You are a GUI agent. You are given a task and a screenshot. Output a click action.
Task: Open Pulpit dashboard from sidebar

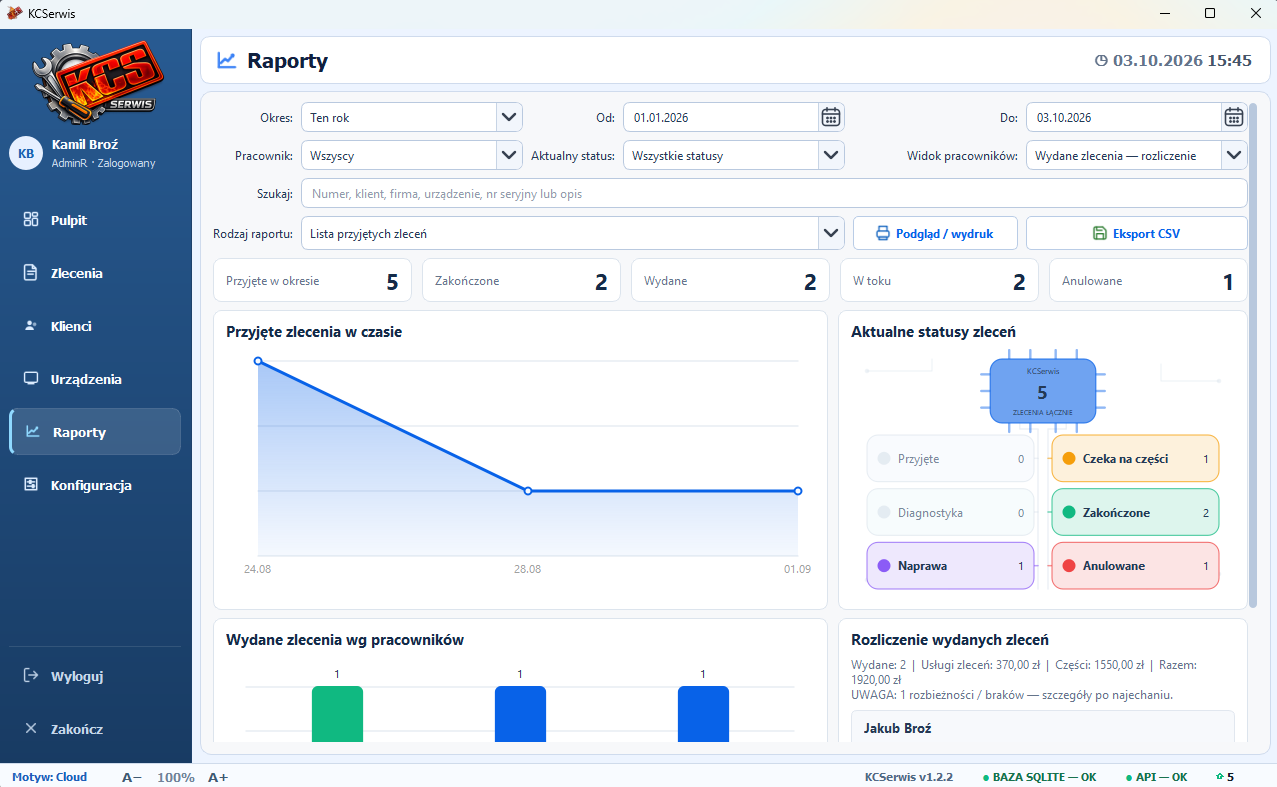click(x=95, y=220)
